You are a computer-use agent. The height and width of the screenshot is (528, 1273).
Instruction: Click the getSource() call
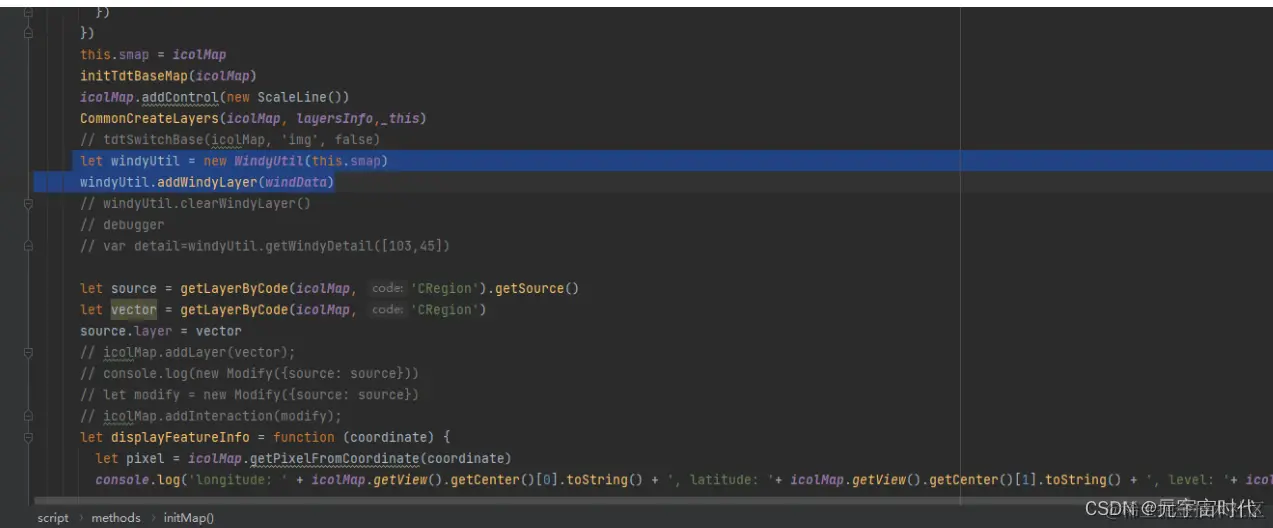(x=537, y=288)
